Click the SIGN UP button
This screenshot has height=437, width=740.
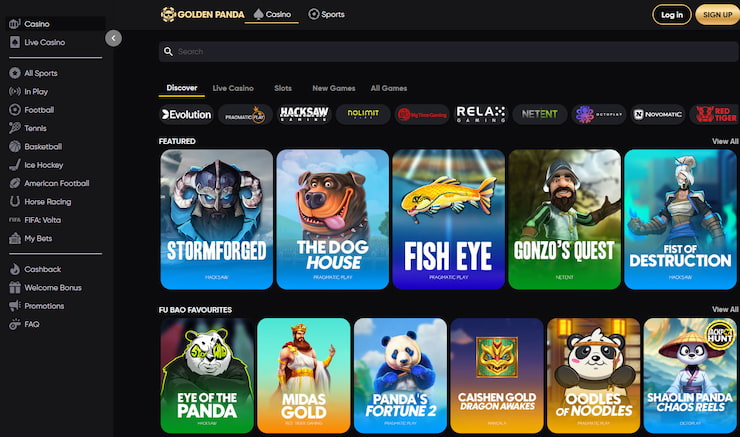pos(718,15)
